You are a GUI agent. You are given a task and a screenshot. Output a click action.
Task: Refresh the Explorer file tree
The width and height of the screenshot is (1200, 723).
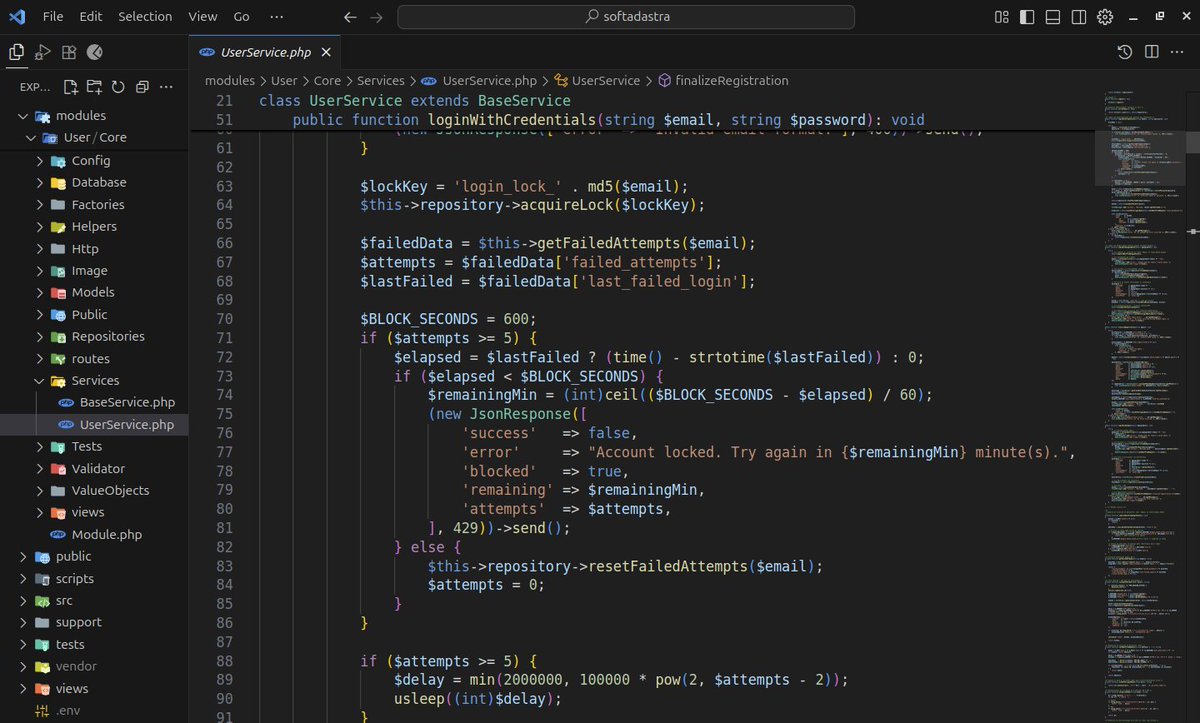[x=118, y=87]
